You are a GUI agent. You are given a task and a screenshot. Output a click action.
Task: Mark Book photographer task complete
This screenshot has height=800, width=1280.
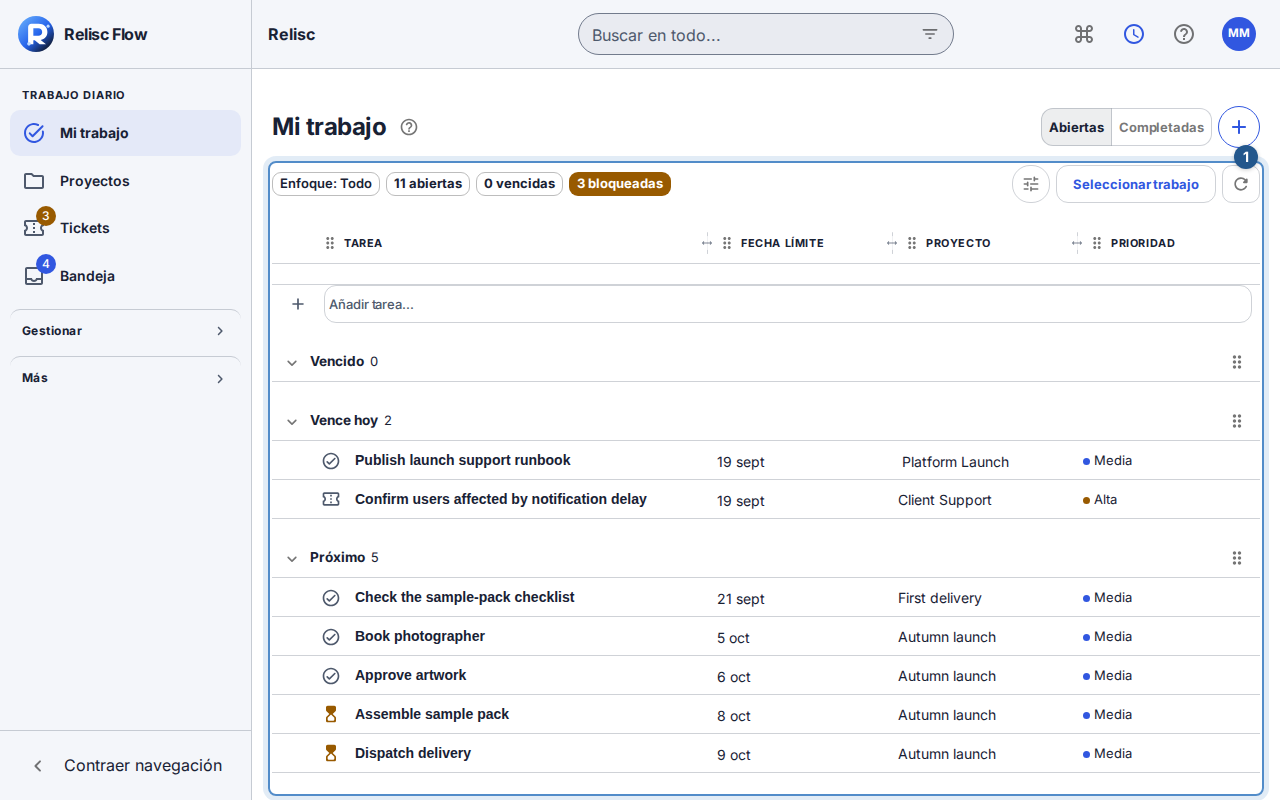pyautogui.click(x=331, y=637)
